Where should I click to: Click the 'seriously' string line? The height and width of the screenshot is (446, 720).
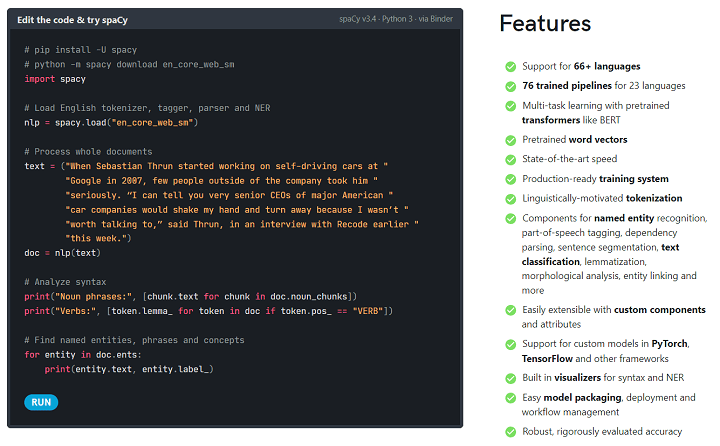tap(229, 195)
